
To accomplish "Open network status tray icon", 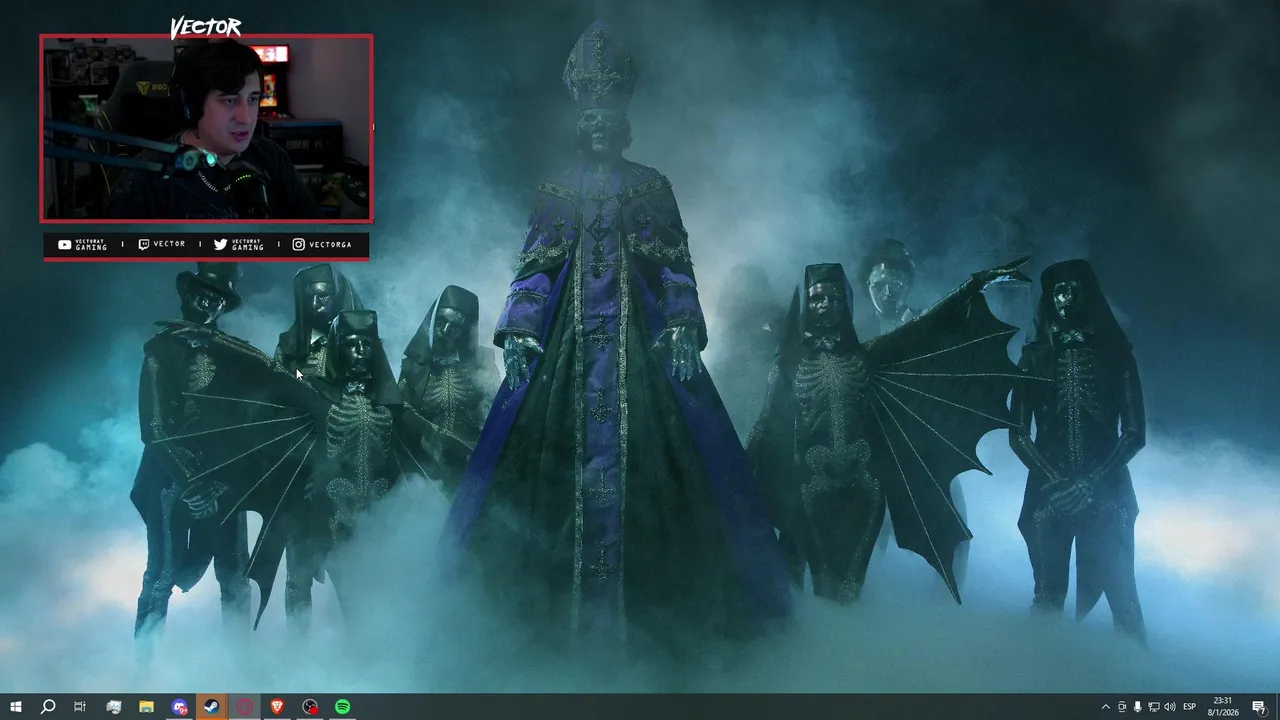I will pyautogui.click(x=1154, y=707).
